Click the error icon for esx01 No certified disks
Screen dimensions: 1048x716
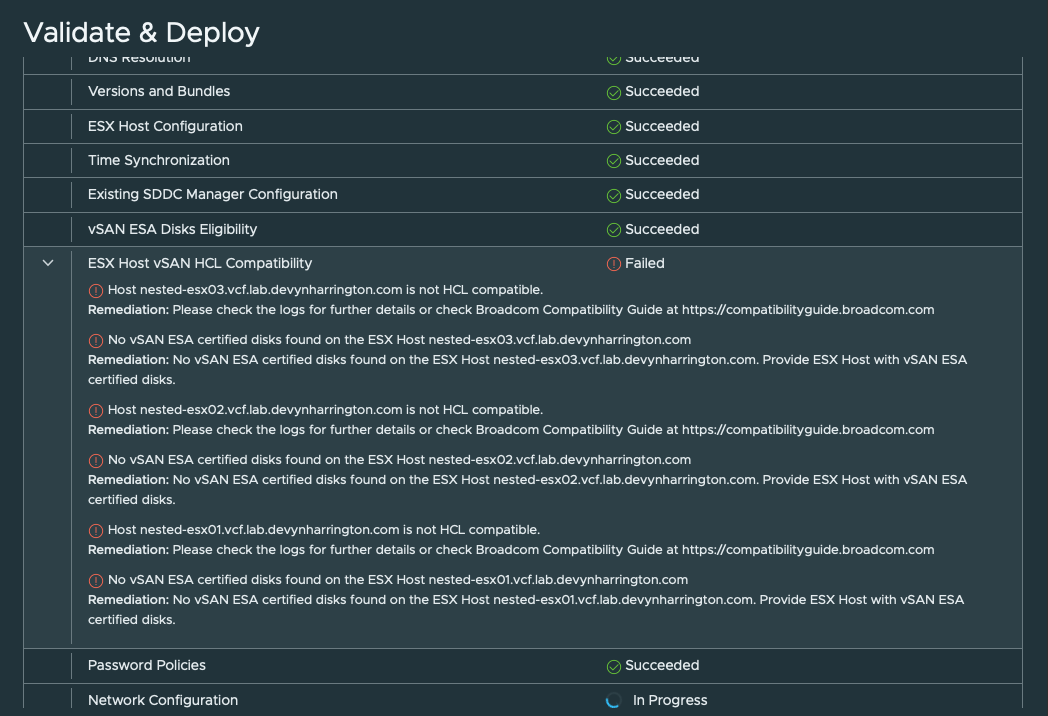96,580
